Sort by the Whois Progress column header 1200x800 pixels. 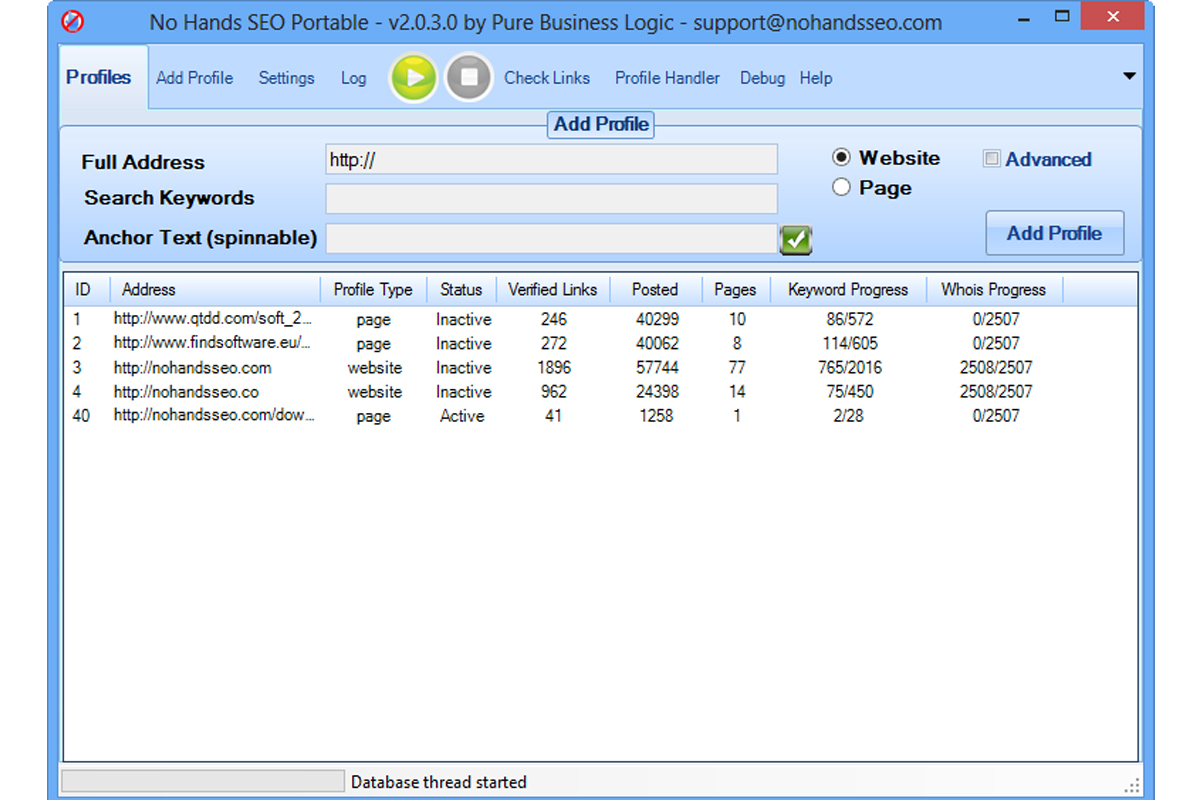[994, 290]
